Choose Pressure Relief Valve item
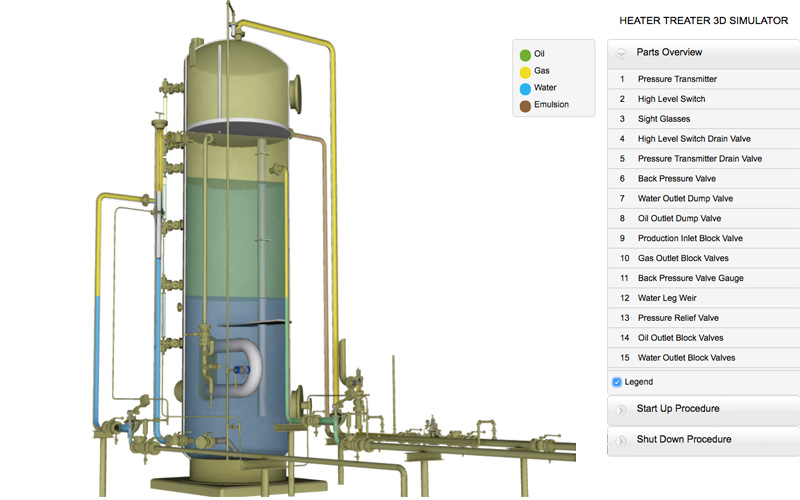The width and height of the screenshot is (800, 500). tap(678, 318)
